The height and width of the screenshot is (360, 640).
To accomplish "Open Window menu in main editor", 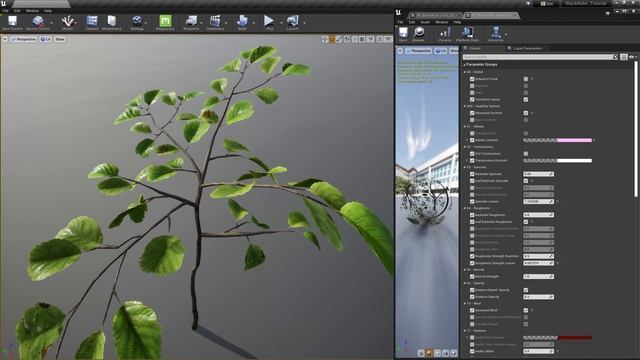I will (x=32, y=11).
